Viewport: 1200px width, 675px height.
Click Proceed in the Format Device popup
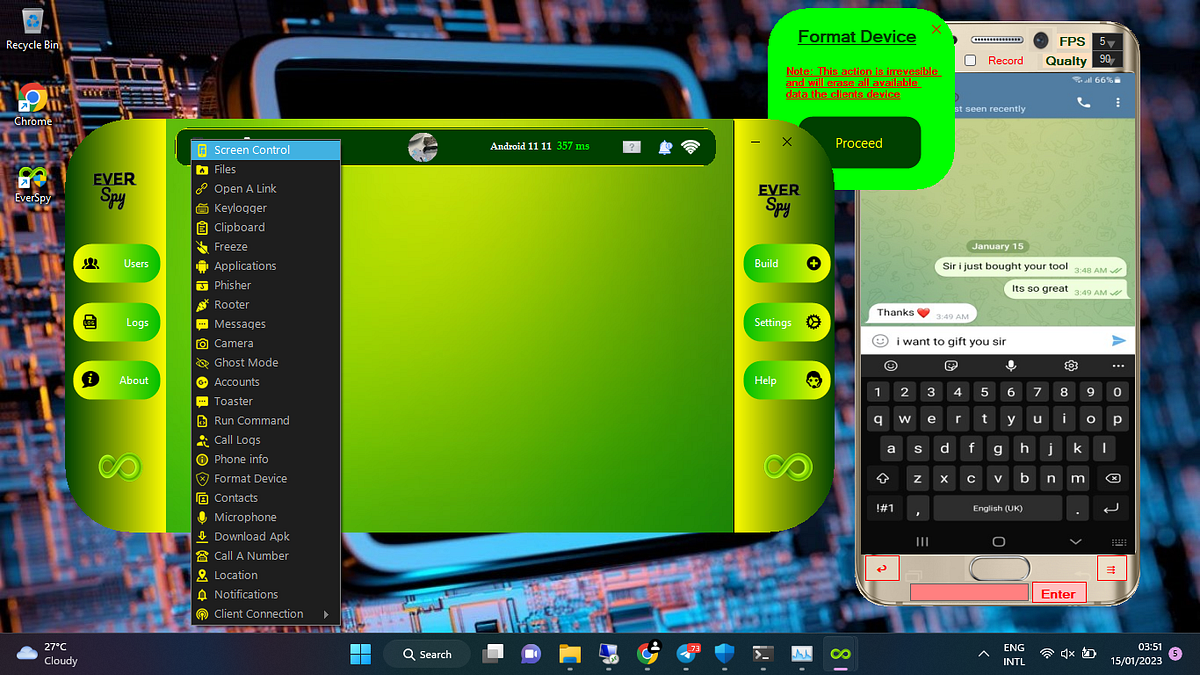coord(858,142)
